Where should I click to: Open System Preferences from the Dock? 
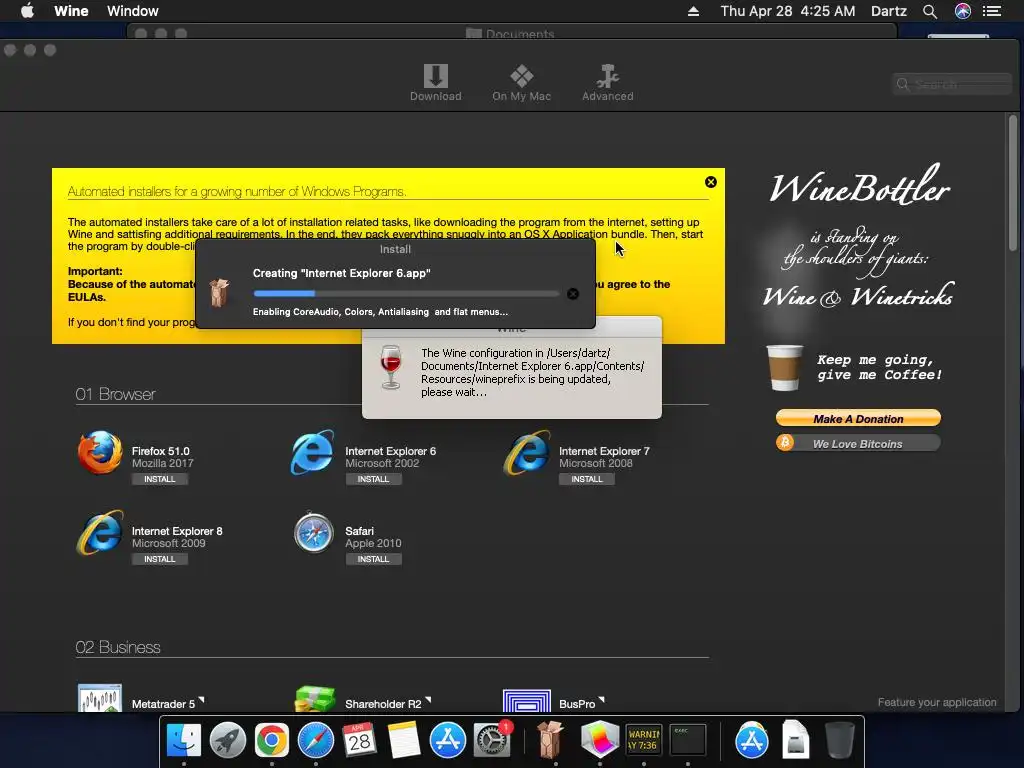coord(491,741)
